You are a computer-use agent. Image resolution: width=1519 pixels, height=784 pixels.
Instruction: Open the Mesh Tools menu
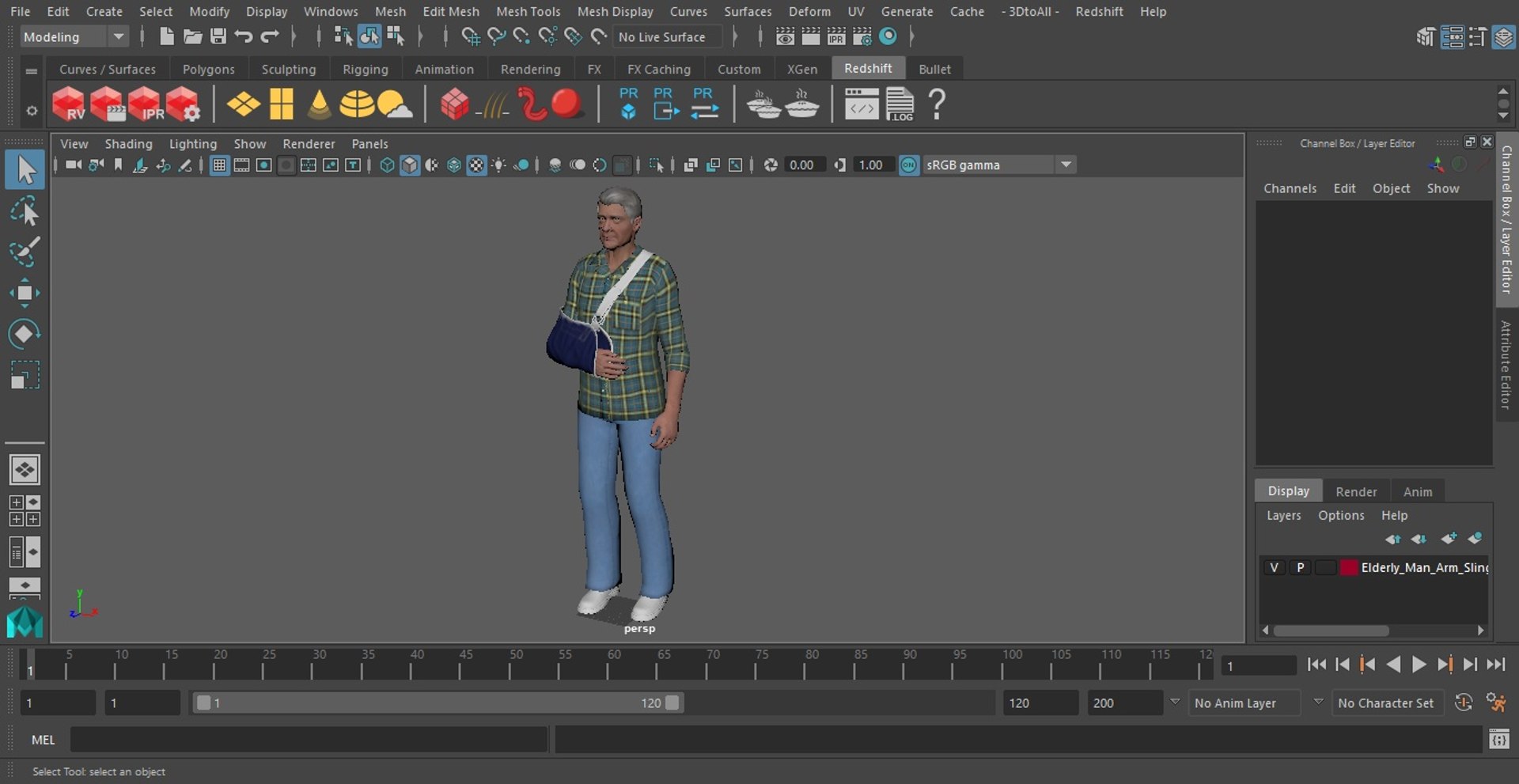point(528,11)
